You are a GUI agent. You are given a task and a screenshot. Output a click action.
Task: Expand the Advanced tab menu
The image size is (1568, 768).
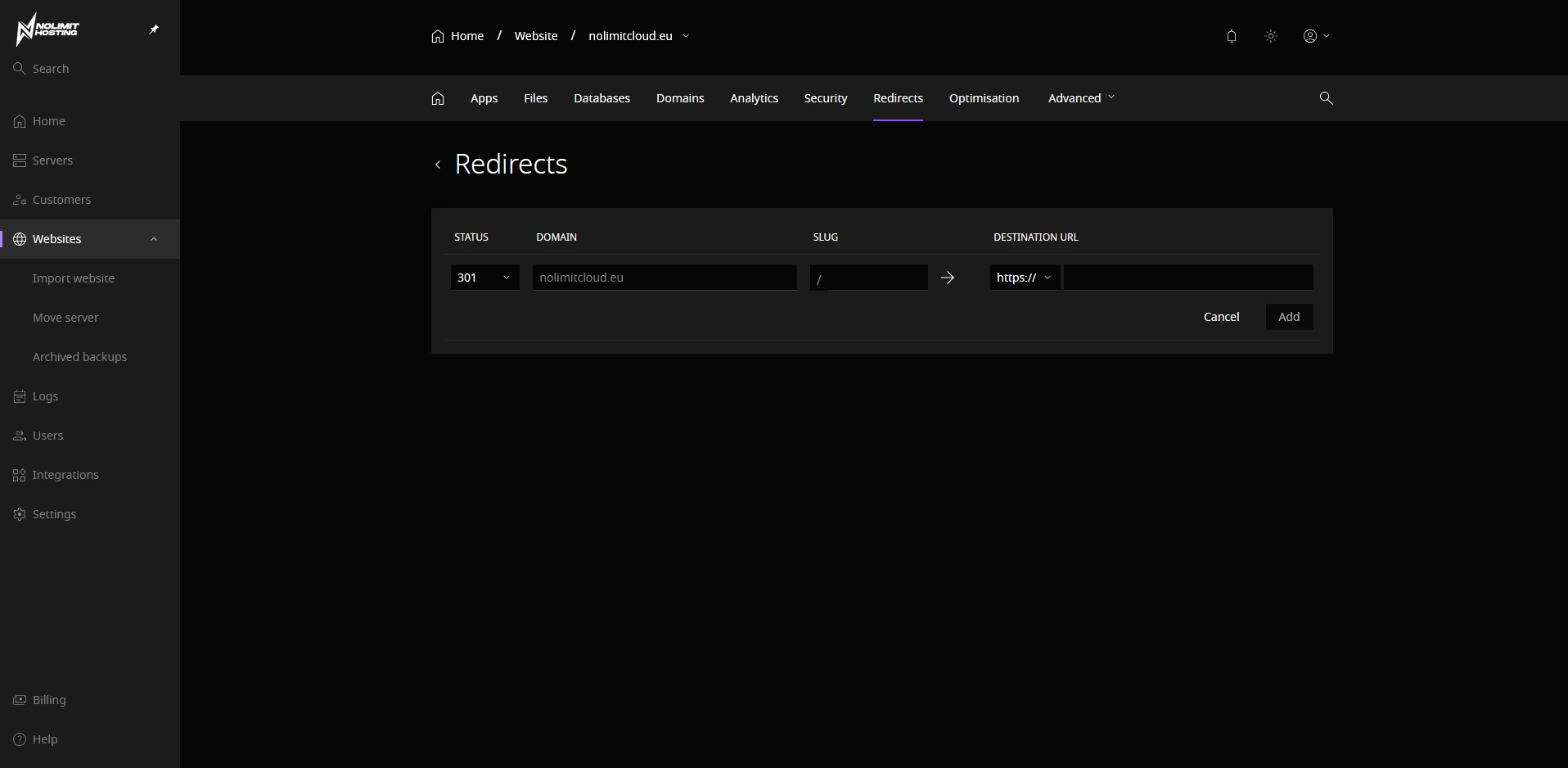click(x=1081, y=98)
